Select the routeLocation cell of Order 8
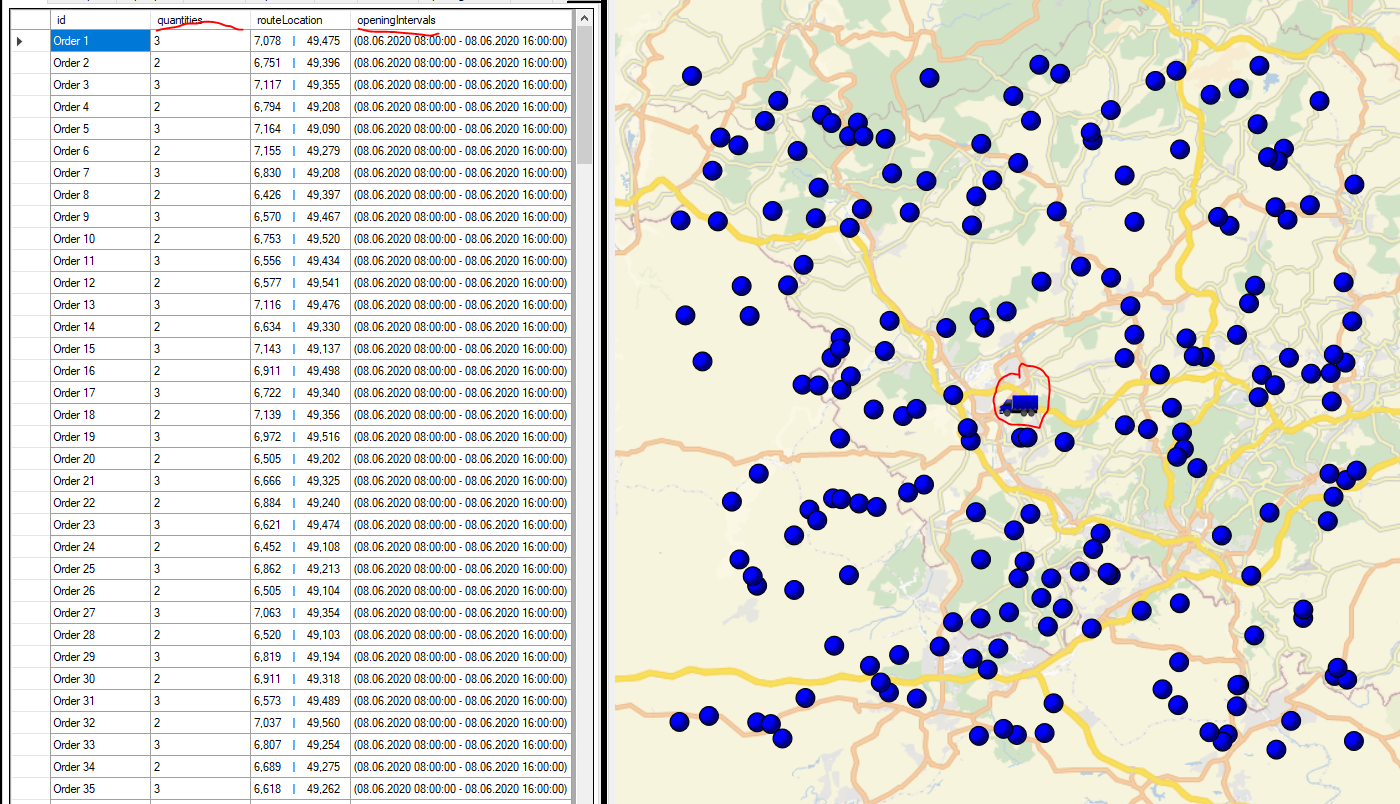The height and width of the screenshot is (804, 1400). (x=300, y=195)
